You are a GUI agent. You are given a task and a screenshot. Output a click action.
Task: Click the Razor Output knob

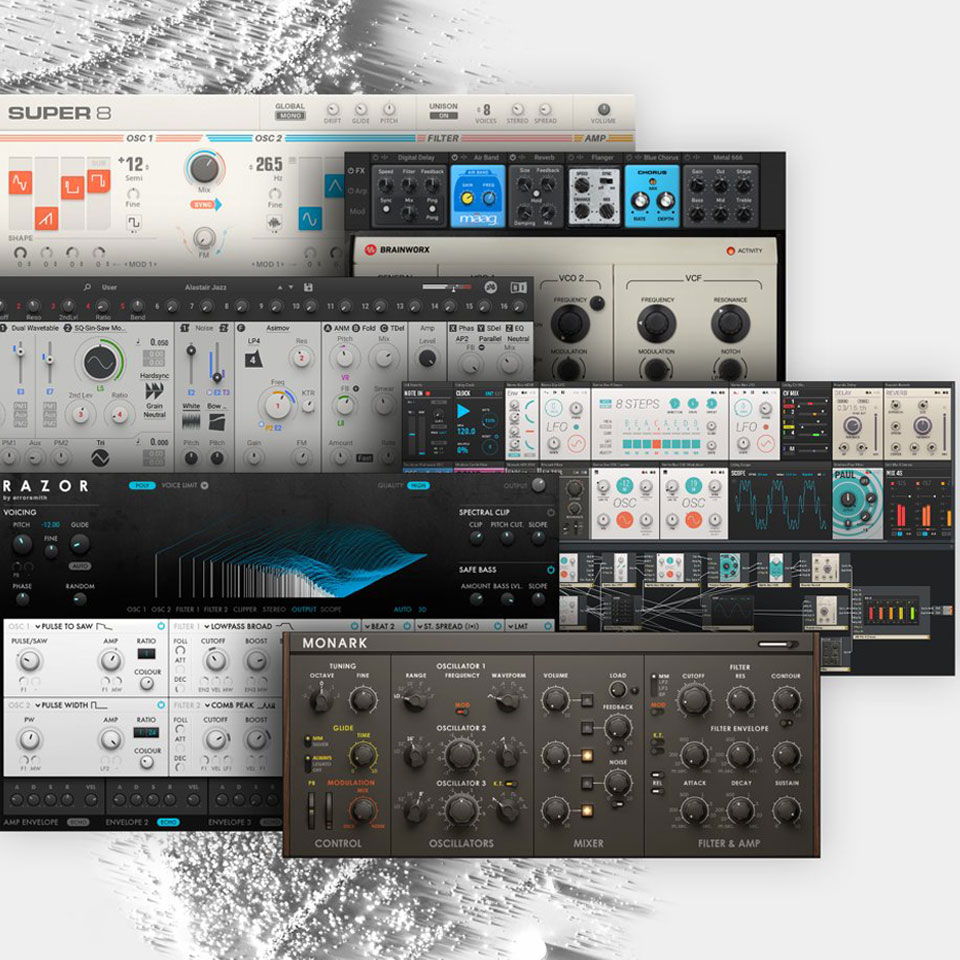tap(539, 485)
